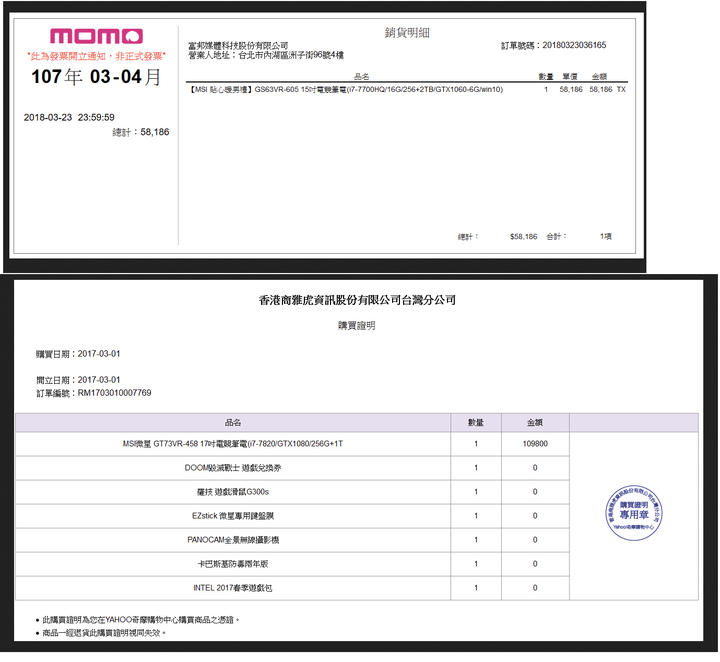Select the invoice period 107年 03-04月
720x662 pixels.
point(96,77)
